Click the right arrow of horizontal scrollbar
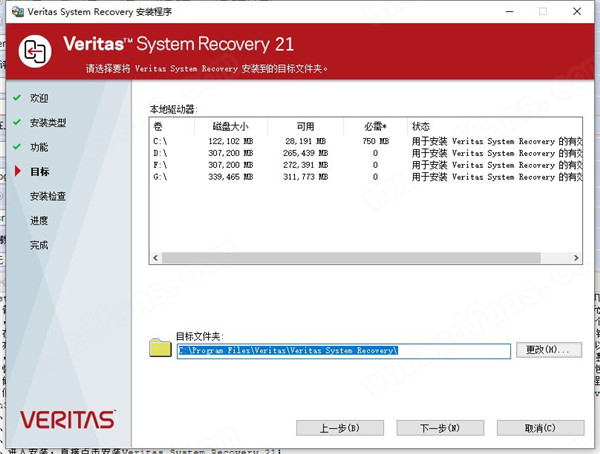Screen dimensions: 600x454 tap(576, 258)
